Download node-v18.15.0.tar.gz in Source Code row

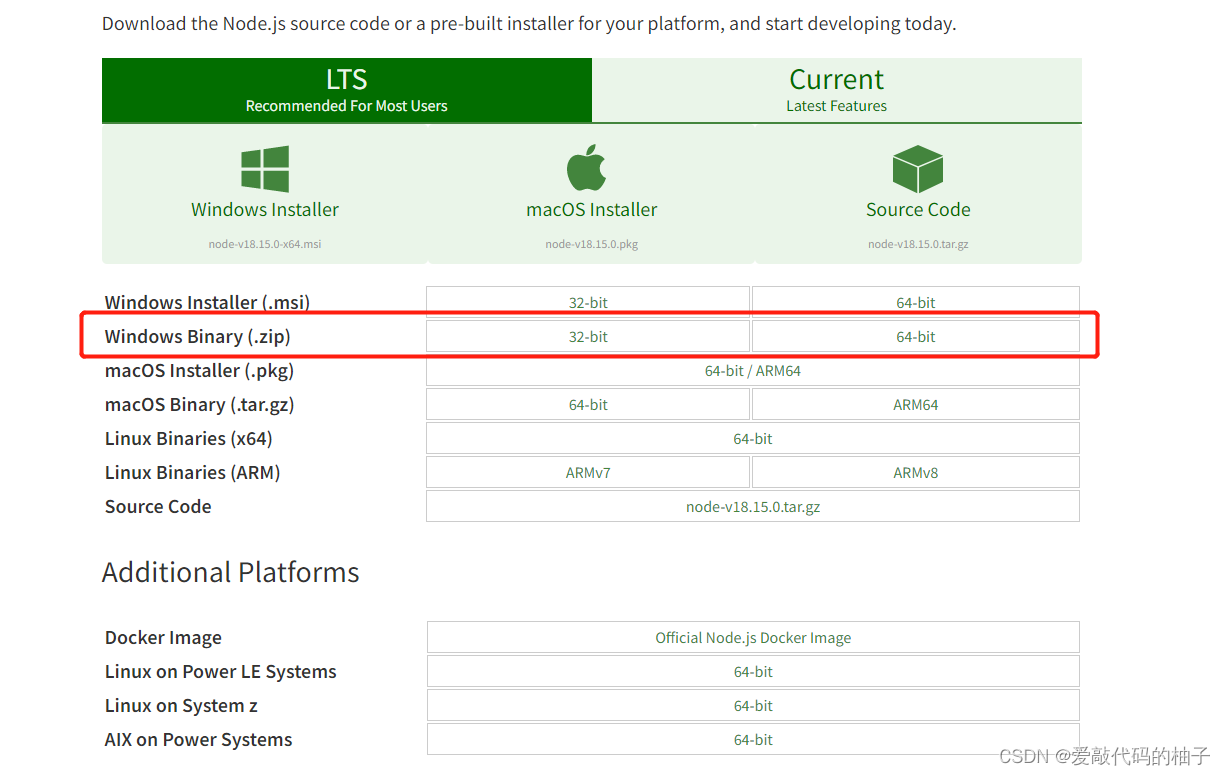(753, 507)
